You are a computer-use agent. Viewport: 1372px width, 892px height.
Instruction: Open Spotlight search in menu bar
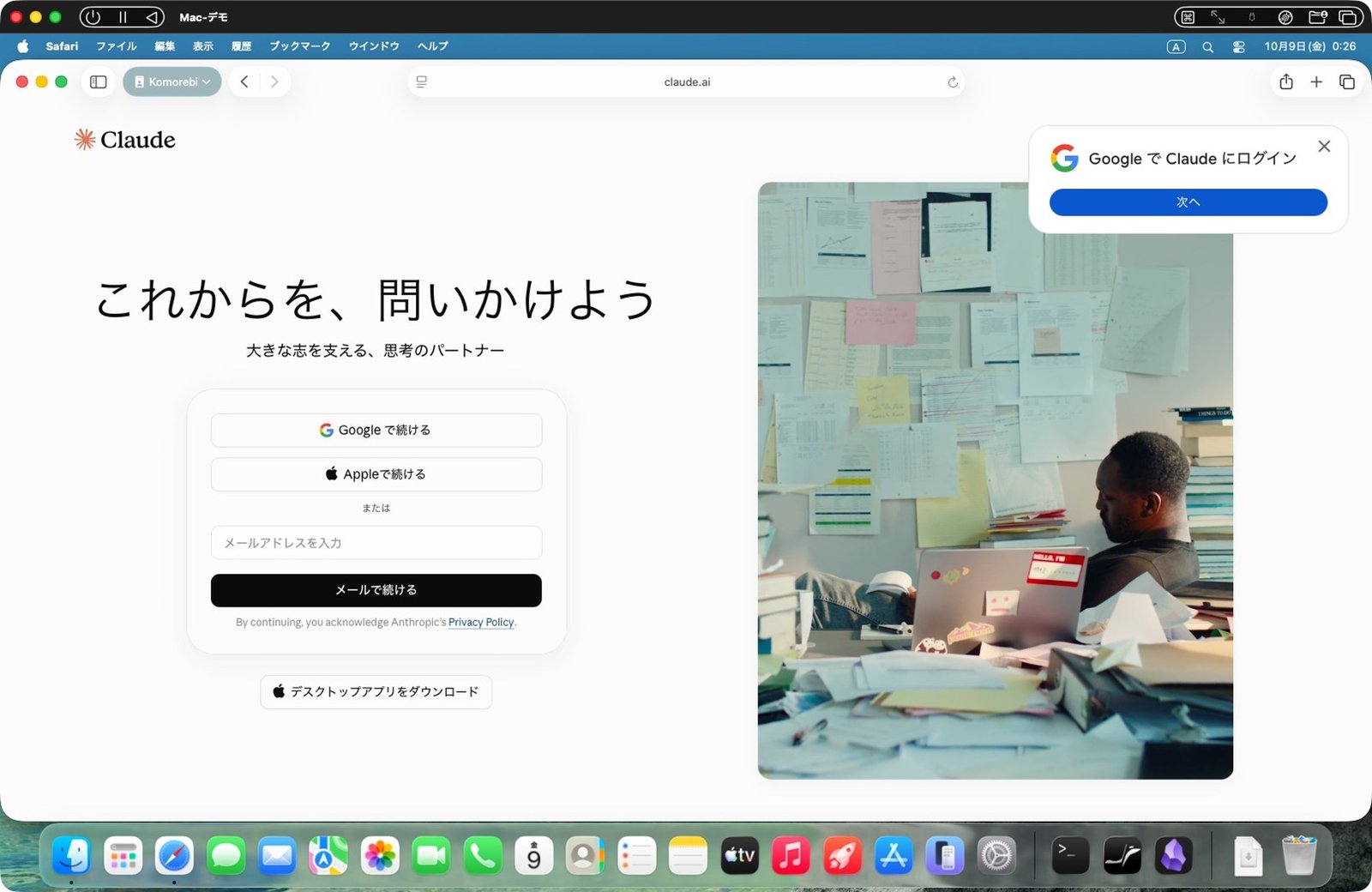point(1207,47)
